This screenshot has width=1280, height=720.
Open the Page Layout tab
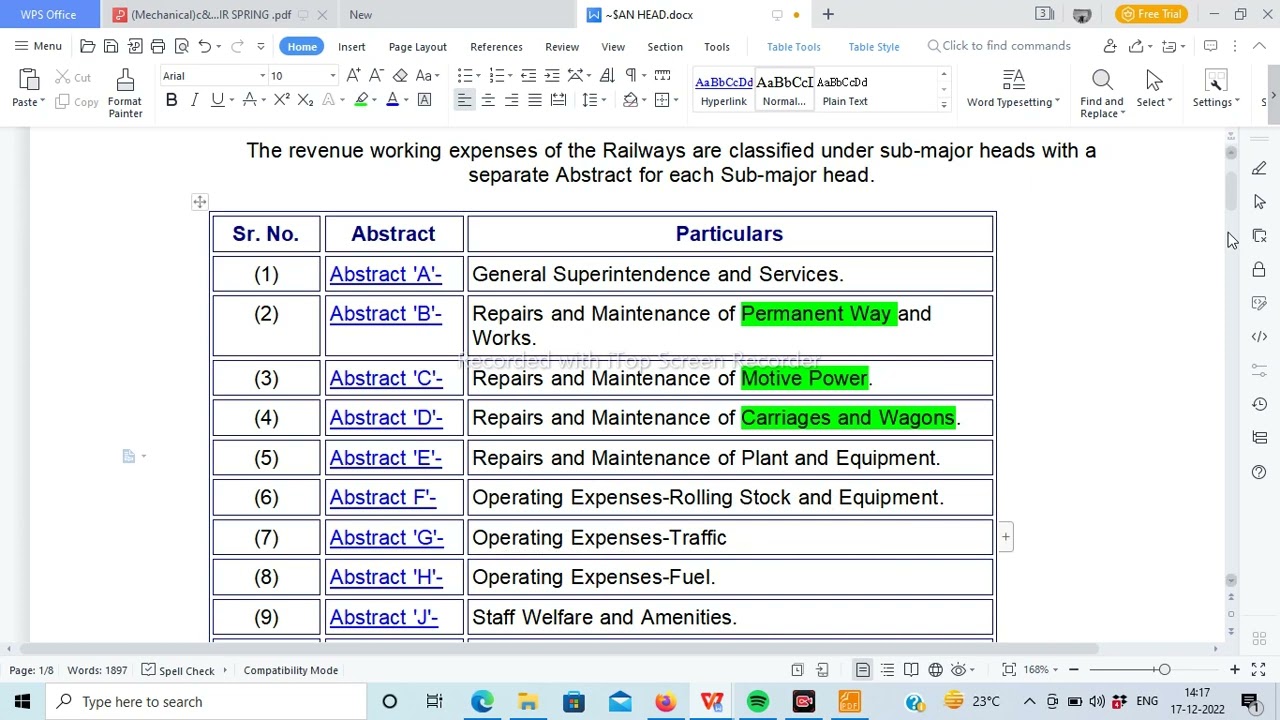[x=417, y=46]
